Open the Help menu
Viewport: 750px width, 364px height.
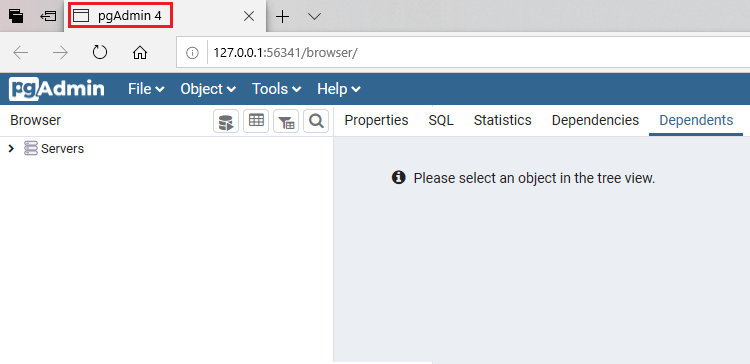coord(339,89)
